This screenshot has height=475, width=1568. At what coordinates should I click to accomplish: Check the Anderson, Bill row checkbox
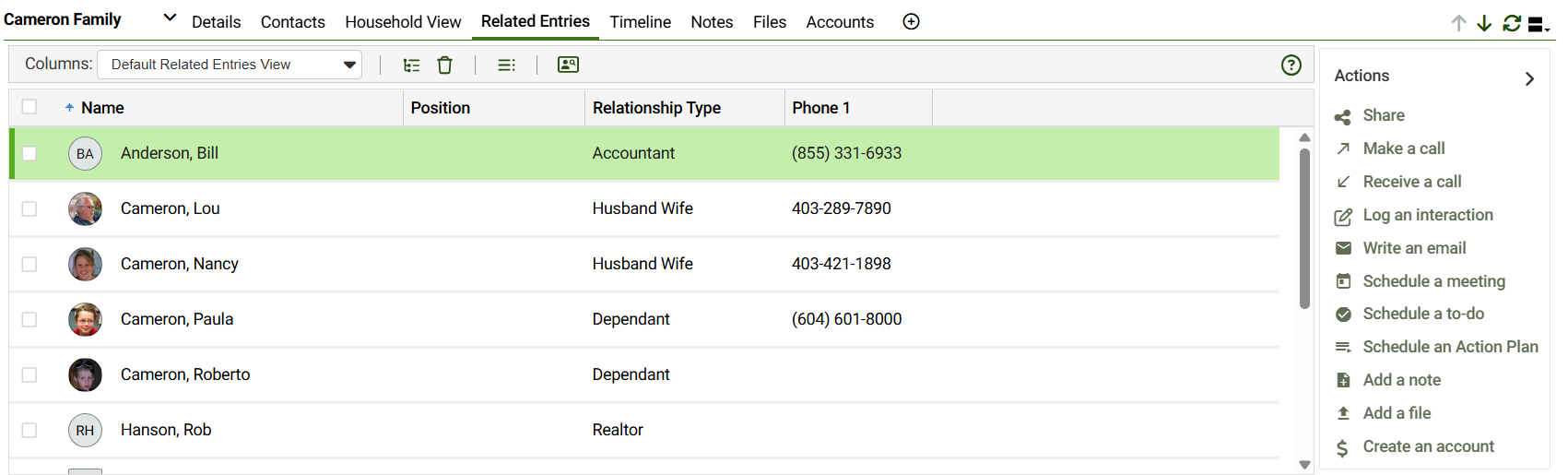29,153
